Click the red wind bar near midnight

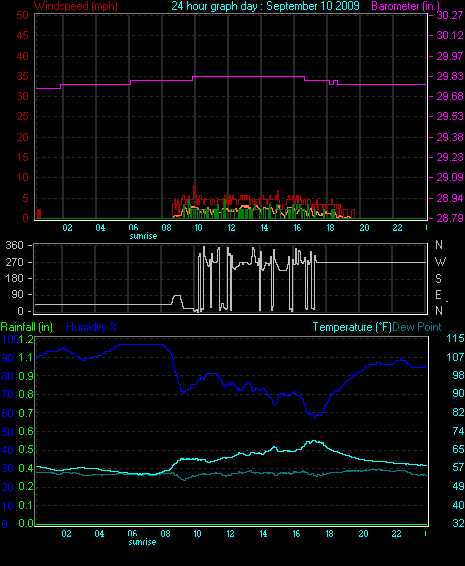39,214
